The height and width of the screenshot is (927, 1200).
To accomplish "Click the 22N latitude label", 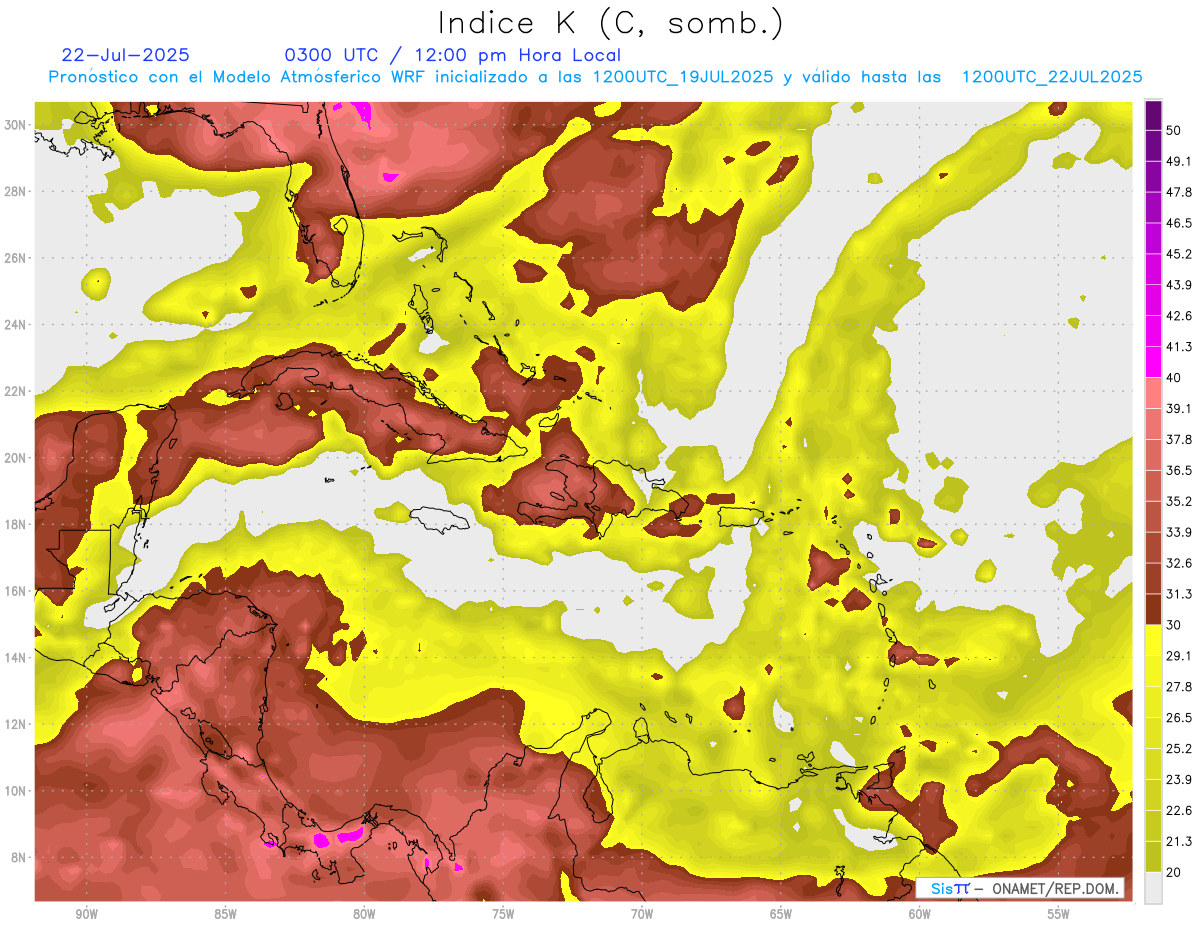I will pyautogui.click(x=17, y=391).
